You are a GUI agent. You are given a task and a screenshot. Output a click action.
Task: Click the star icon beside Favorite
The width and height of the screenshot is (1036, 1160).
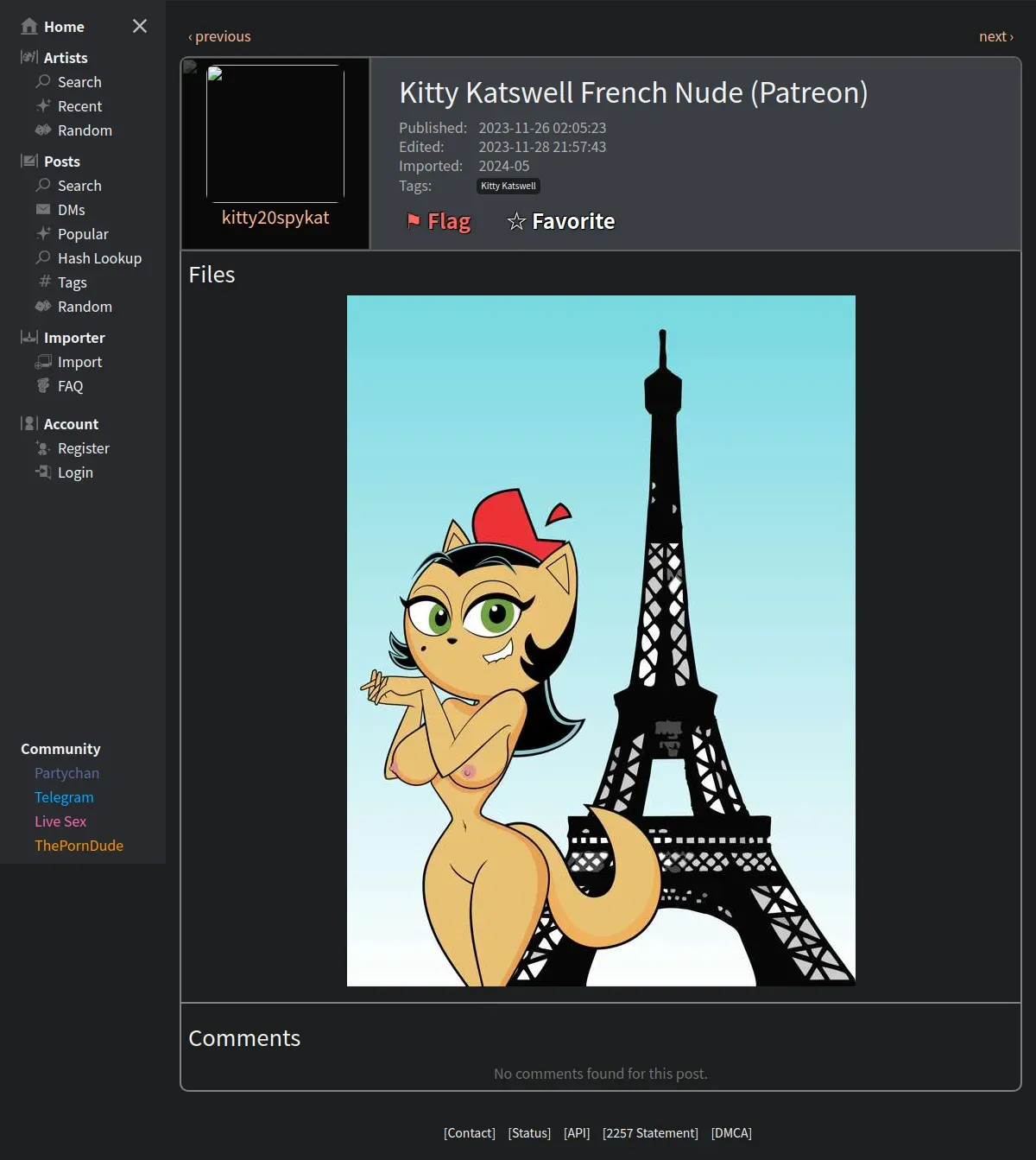point(516,222)
